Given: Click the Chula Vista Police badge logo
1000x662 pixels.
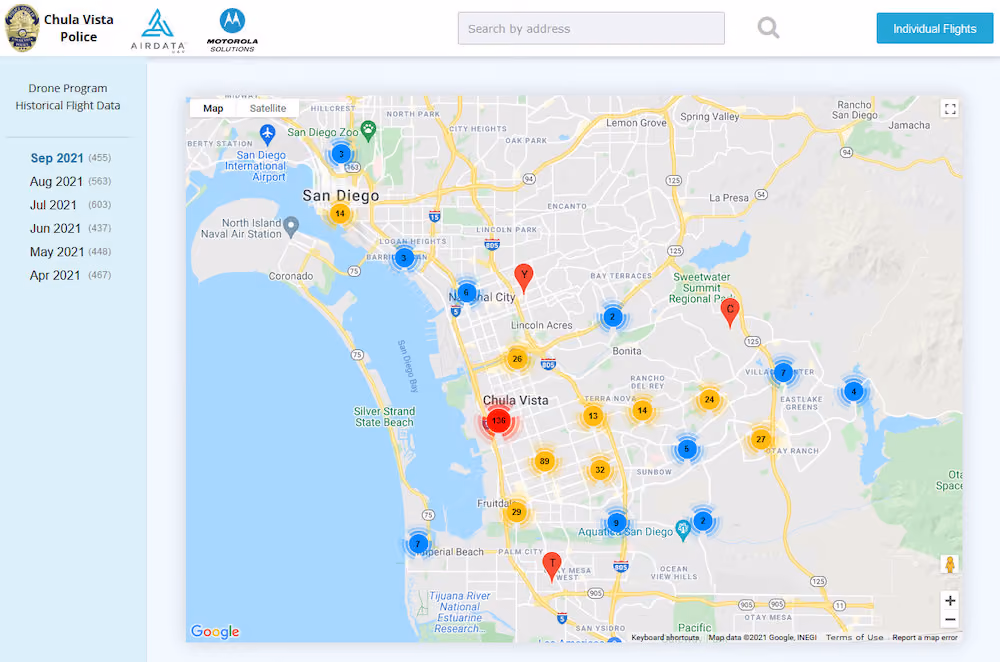Looking at the screenshot, I should tap(22, 28).
